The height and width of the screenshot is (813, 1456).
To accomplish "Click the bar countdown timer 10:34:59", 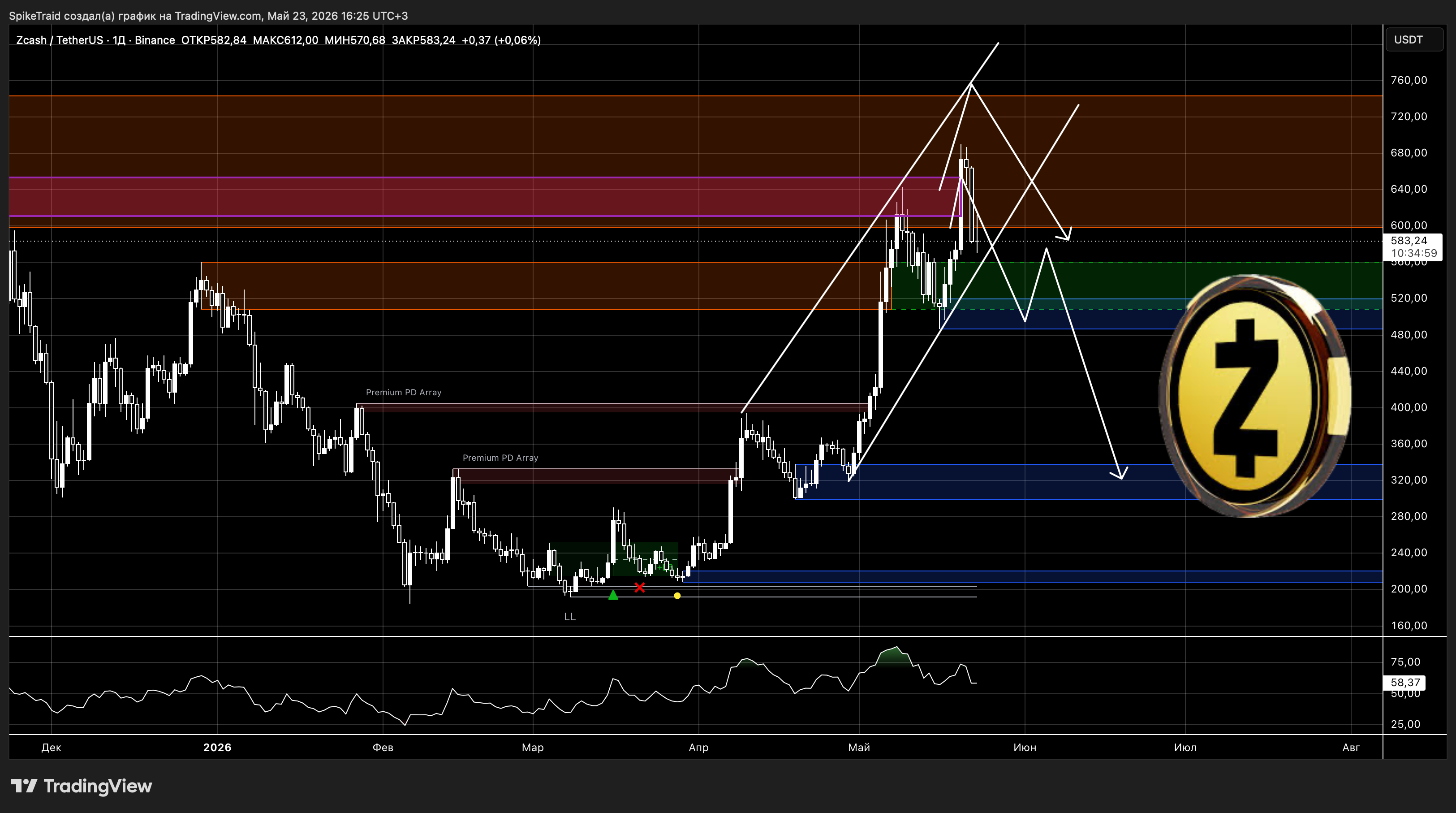I will click(x=1413, y=253).
